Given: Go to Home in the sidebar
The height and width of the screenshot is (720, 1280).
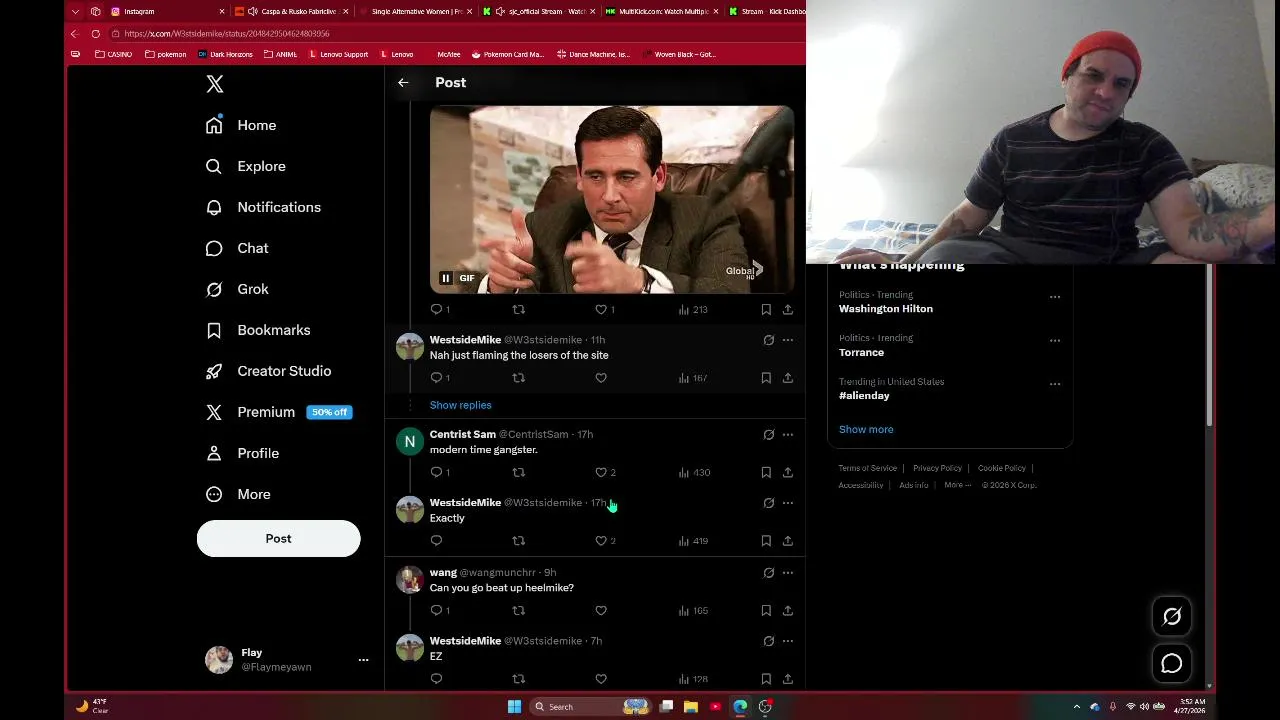Looking at the screenshot, I should (241, 125).
